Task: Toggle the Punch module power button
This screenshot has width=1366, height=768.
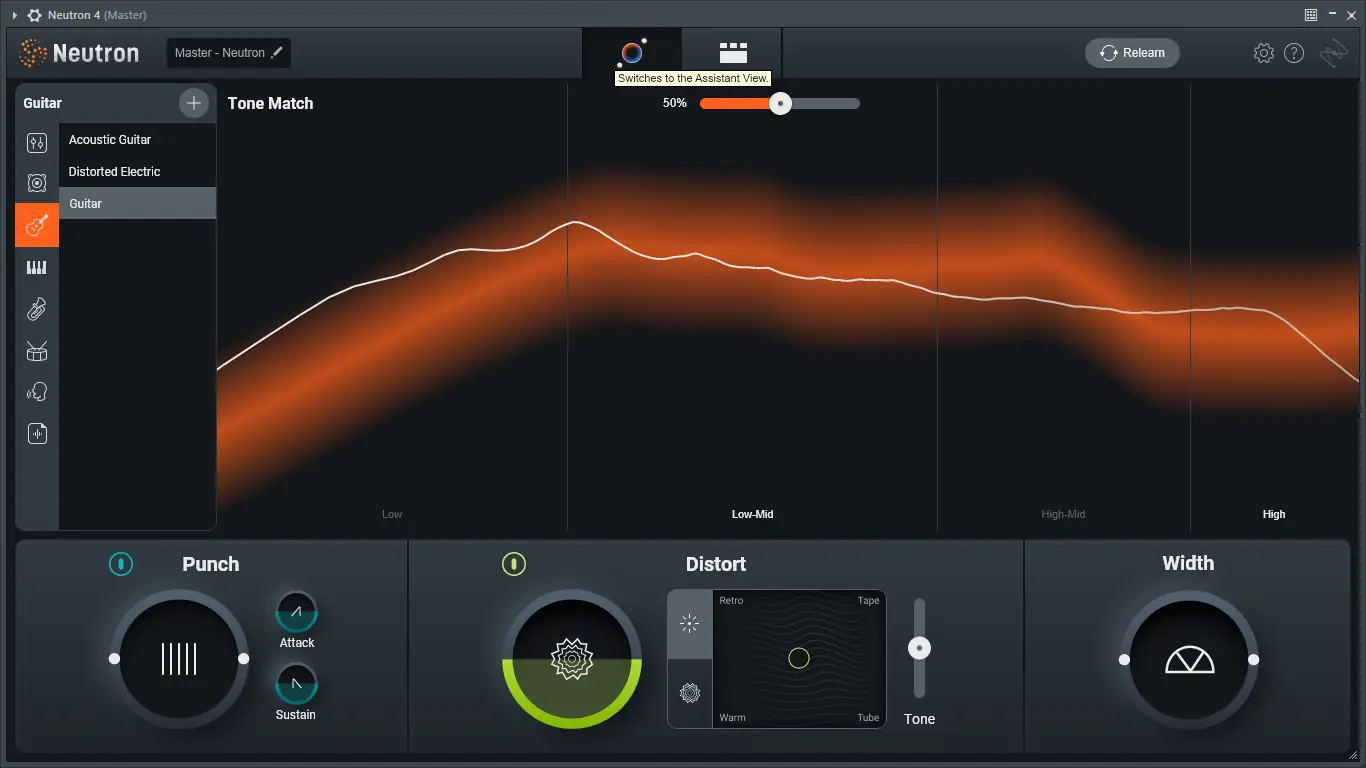Action: [x=120, y=564]
